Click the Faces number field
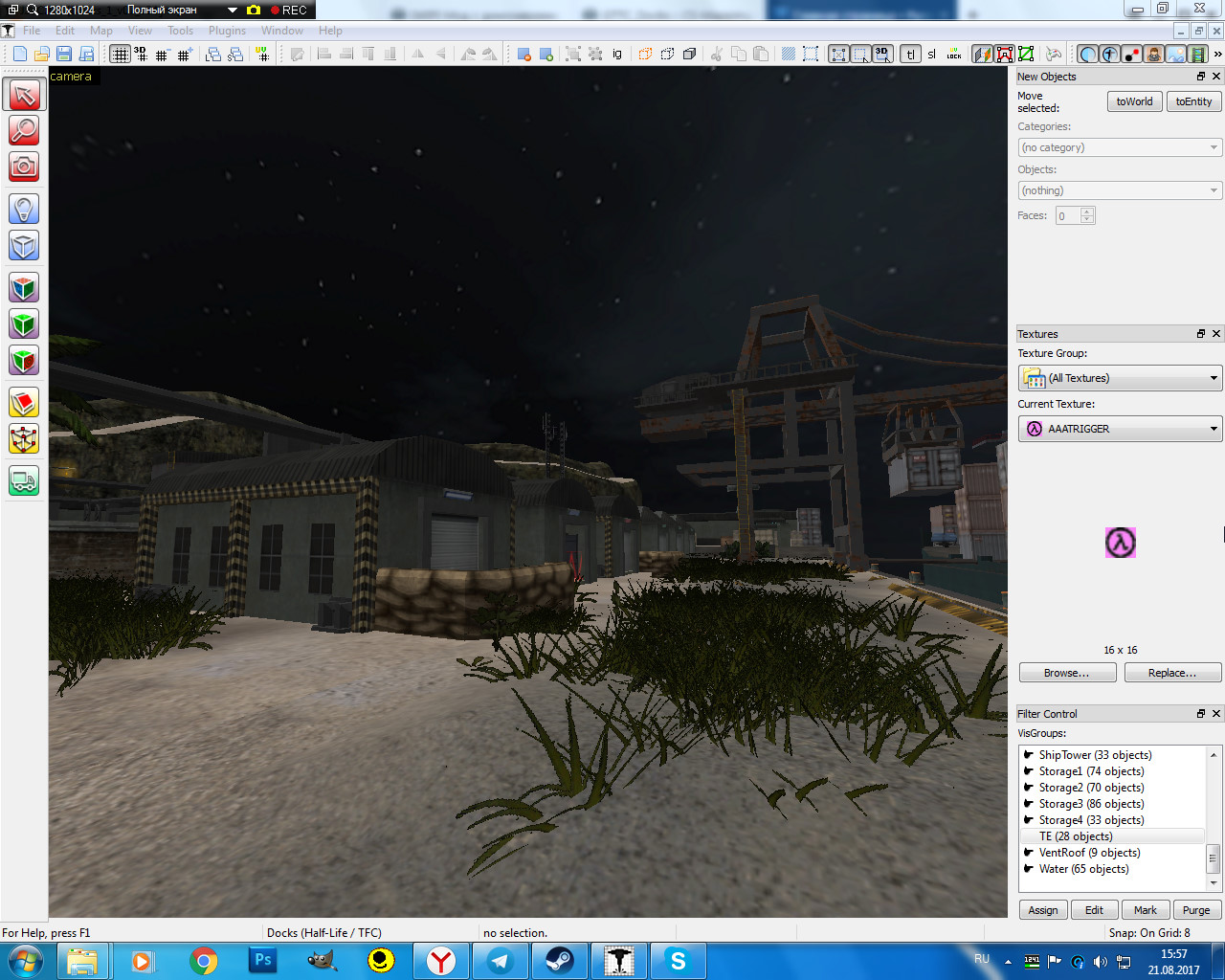 click(1067, 215)
